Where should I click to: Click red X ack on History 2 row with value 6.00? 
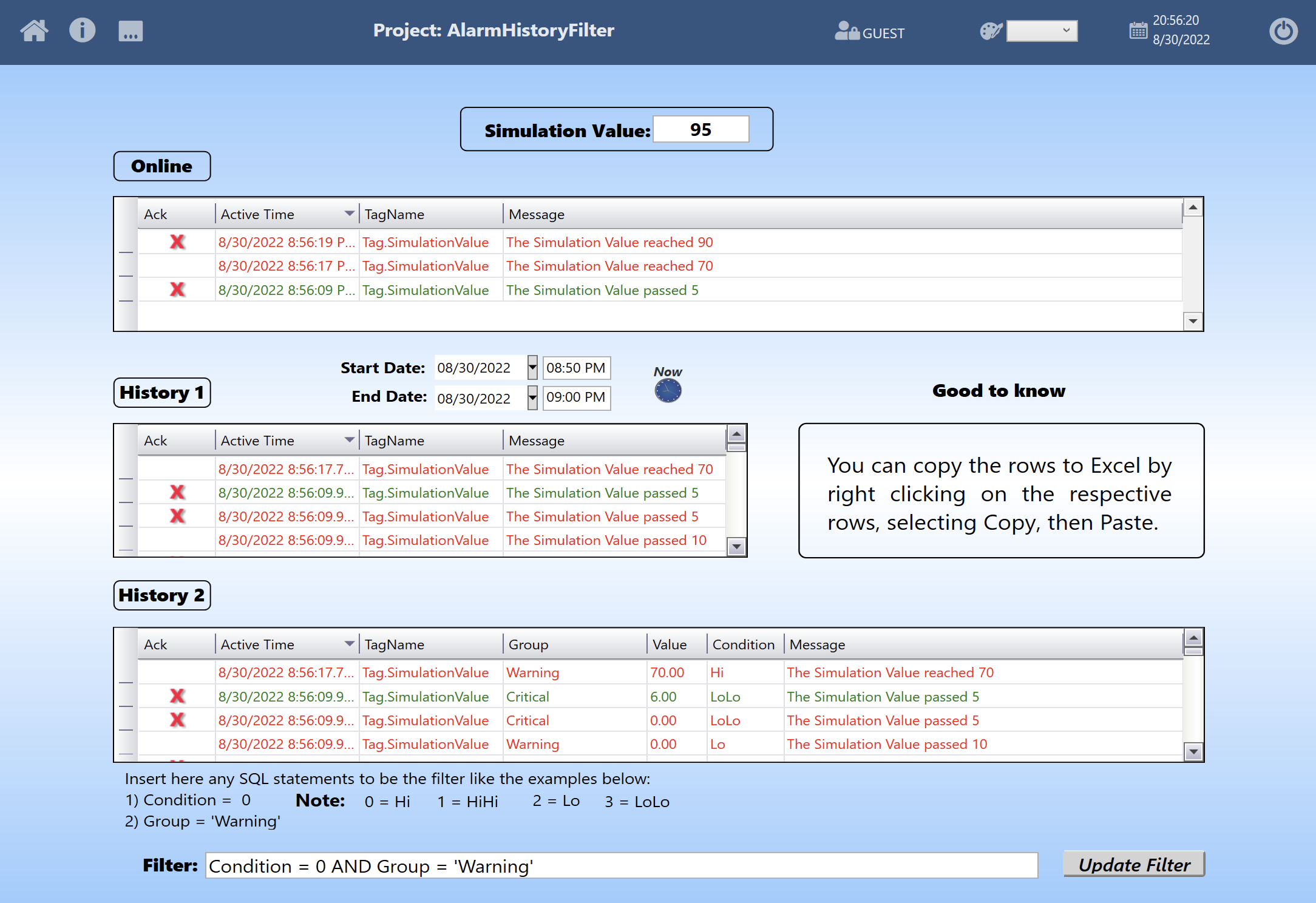click(x=177, y=696)
